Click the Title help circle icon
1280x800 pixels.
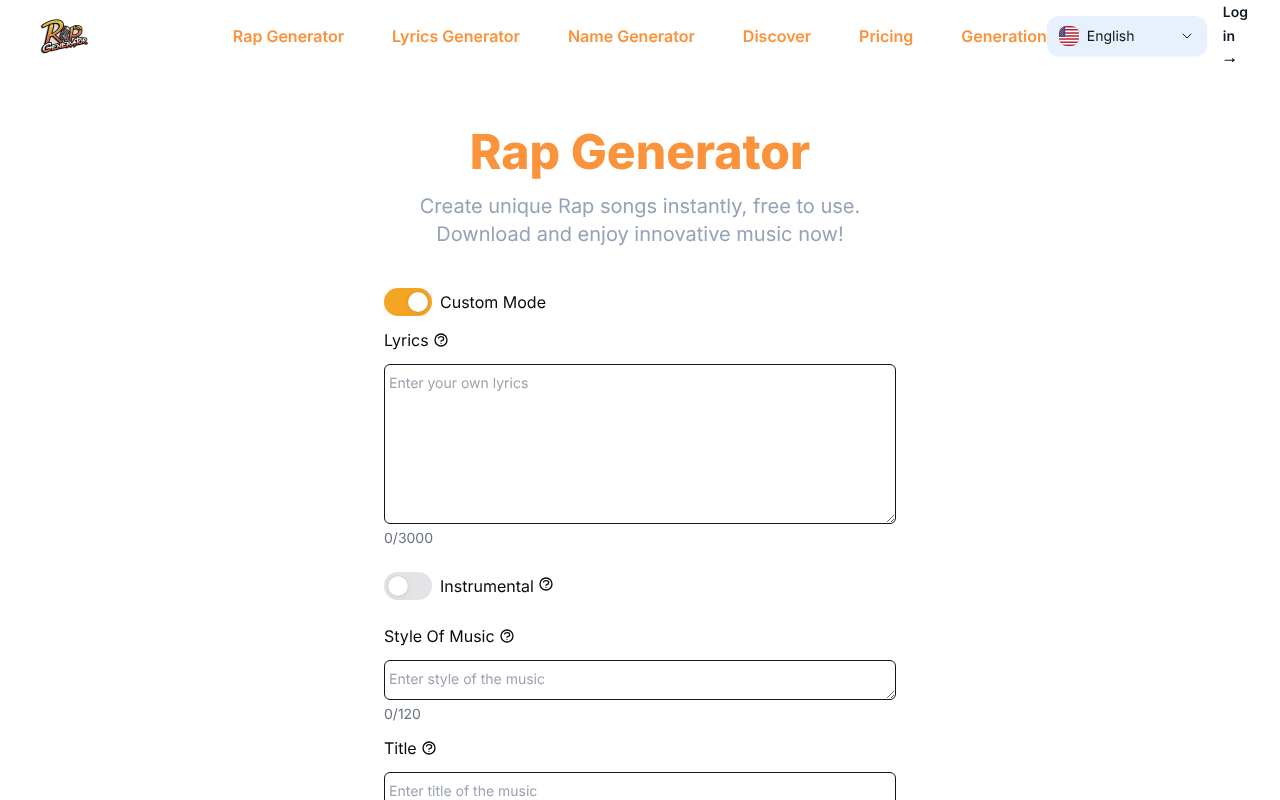(x=429, y=747)
